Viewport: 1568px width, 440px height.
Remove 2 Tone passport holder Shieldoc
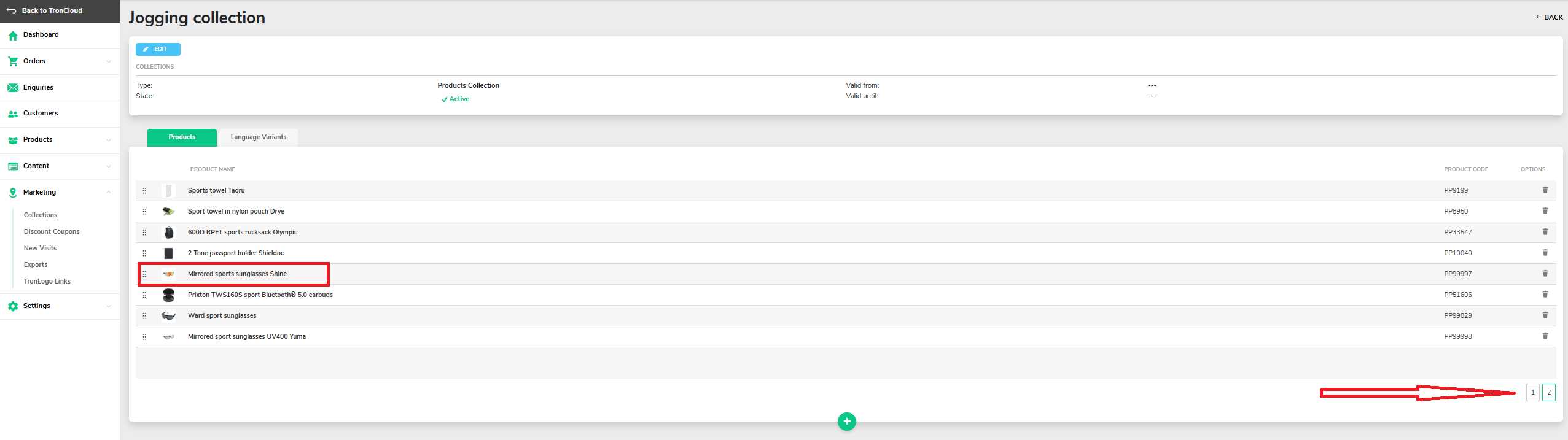1545,253
